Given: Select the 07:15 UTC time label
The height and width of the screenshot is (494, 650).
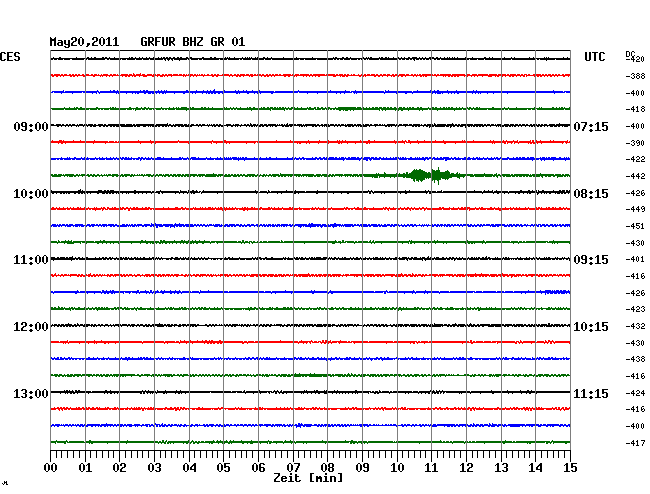Looking at the screenshot, I should coord(591,126).
